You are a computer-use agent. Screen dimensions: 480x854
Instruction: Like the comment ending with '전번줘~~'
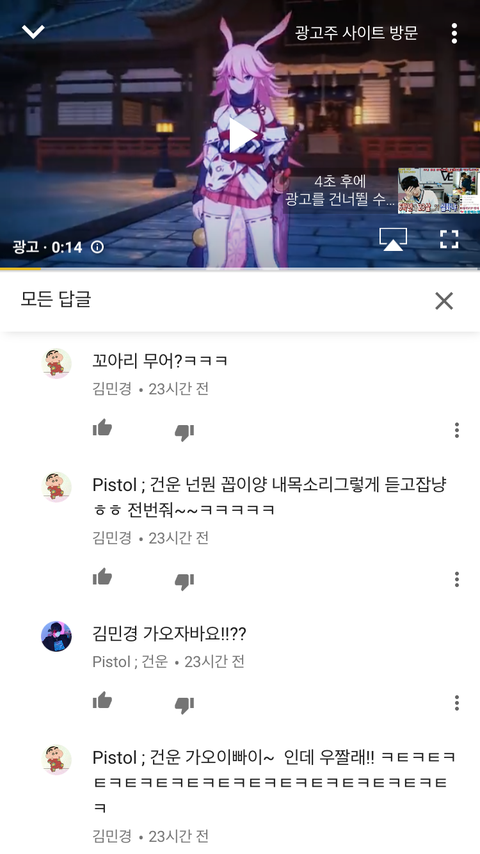point(102,577)
